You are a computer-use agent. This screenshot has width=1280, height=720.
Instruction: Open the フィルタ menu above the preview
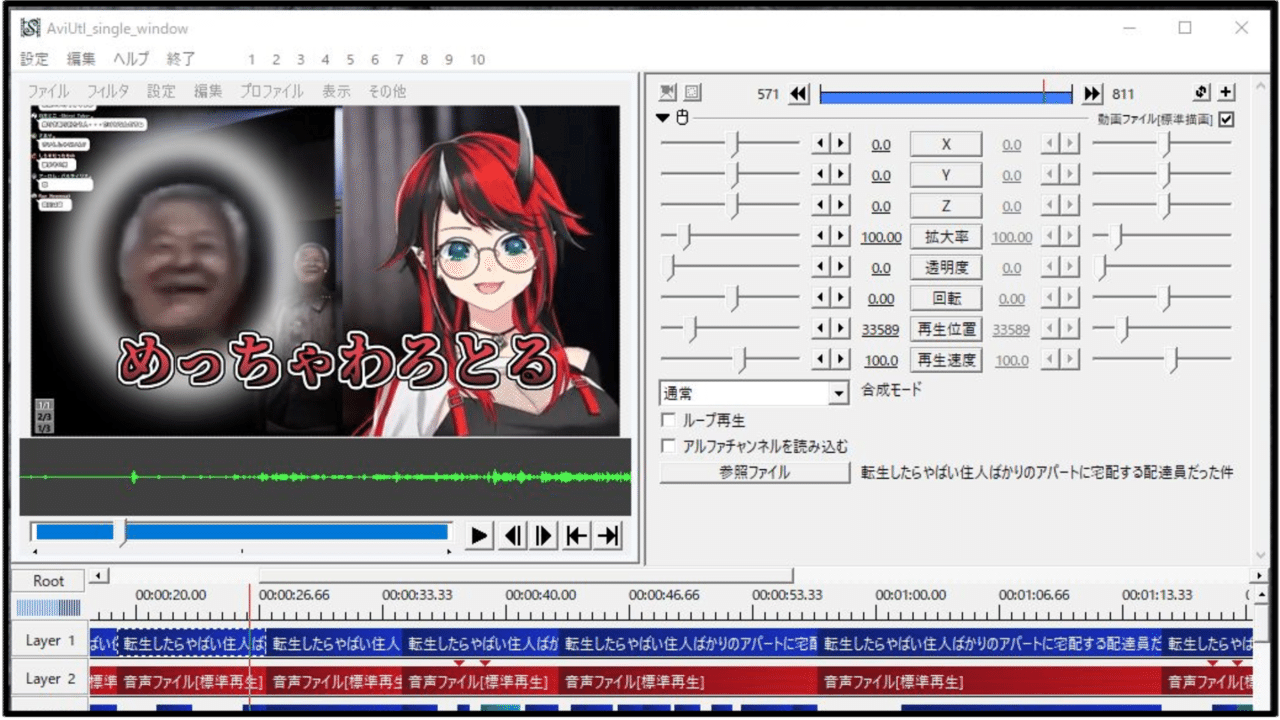coord(107,91)
